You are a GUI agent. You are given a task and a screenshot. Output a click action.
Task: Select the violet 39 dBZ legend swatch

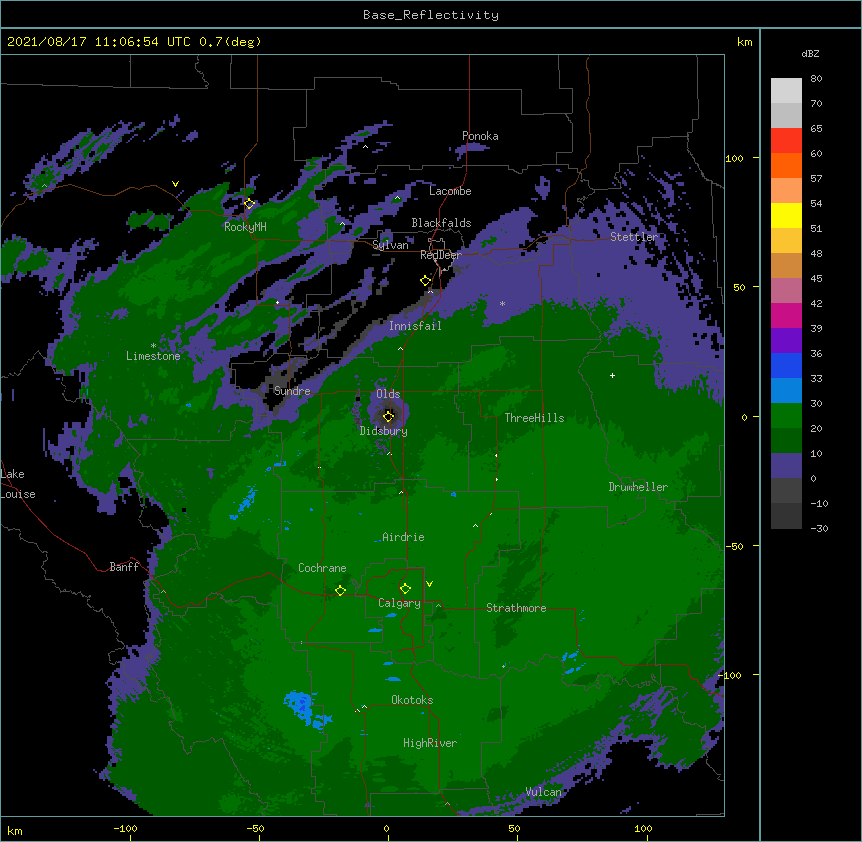pyautogui.click(x=786, y=341)
